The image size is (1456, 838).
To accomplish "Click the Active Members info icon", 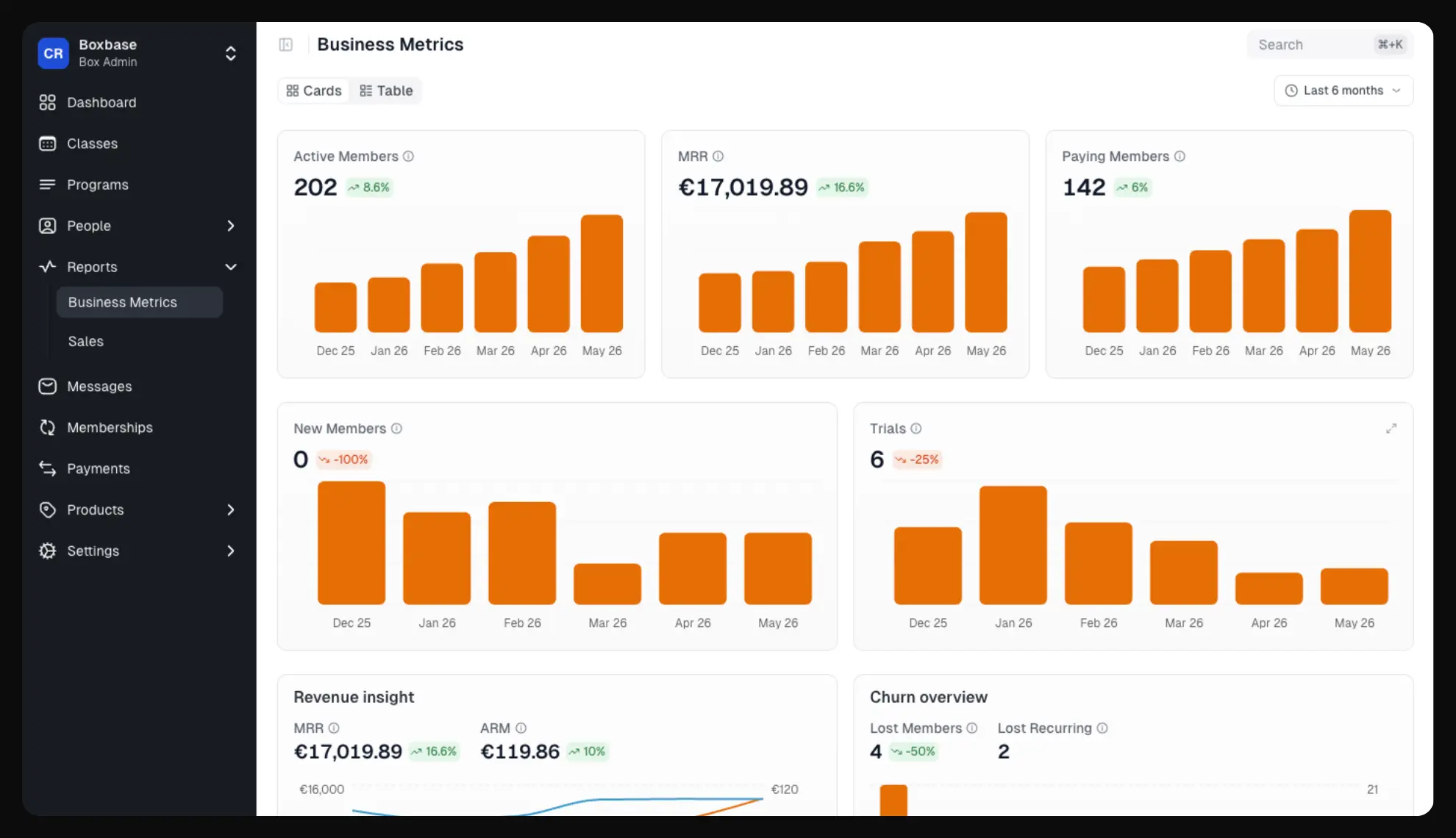I will [409, 156].
